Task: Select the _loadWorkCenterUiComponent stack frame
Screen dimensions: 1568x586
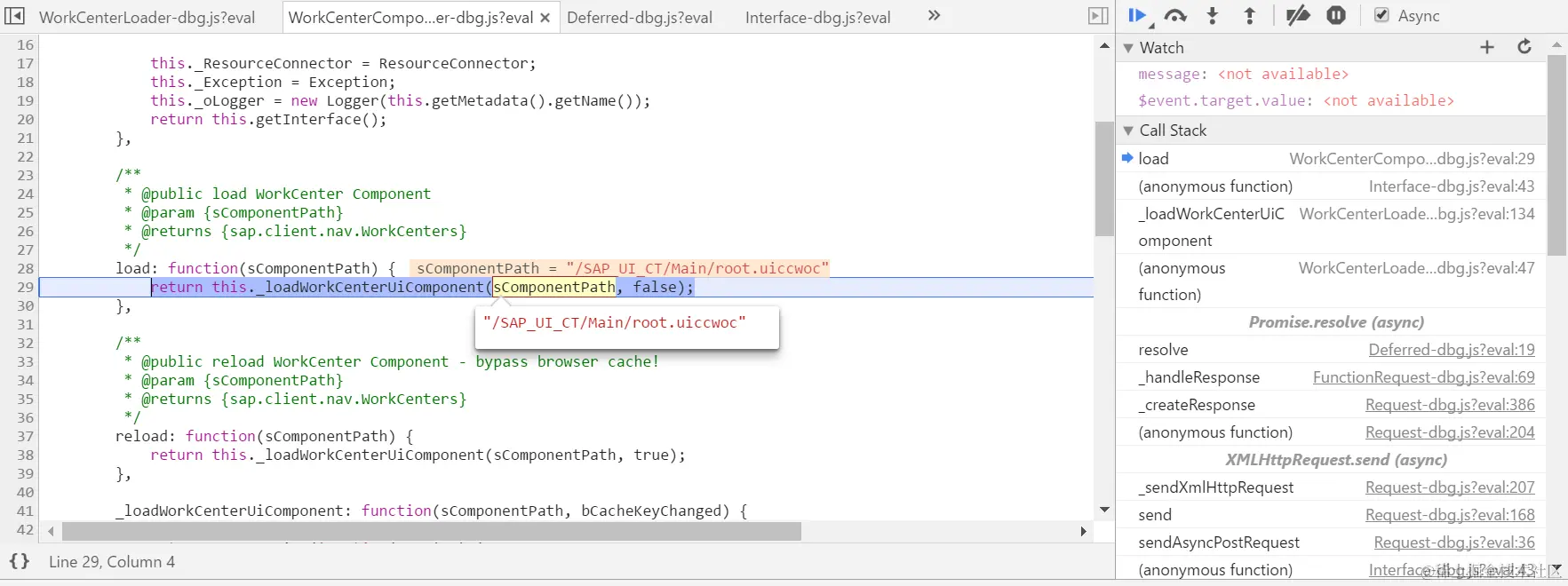Action: coord(1331,227)
